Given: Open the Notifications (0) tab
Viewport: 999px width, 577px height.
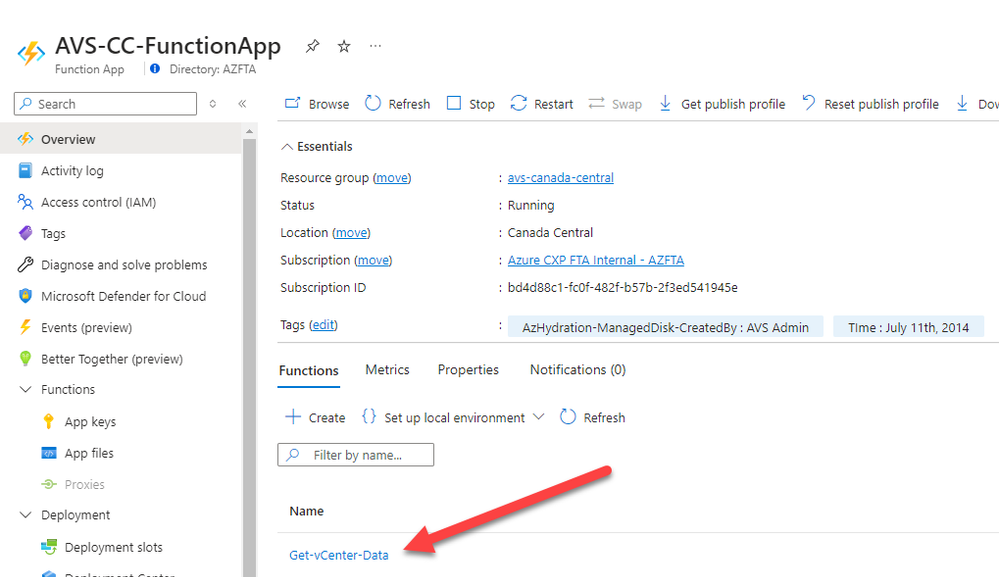Looking at the screenshot, I should click(578, 370).
